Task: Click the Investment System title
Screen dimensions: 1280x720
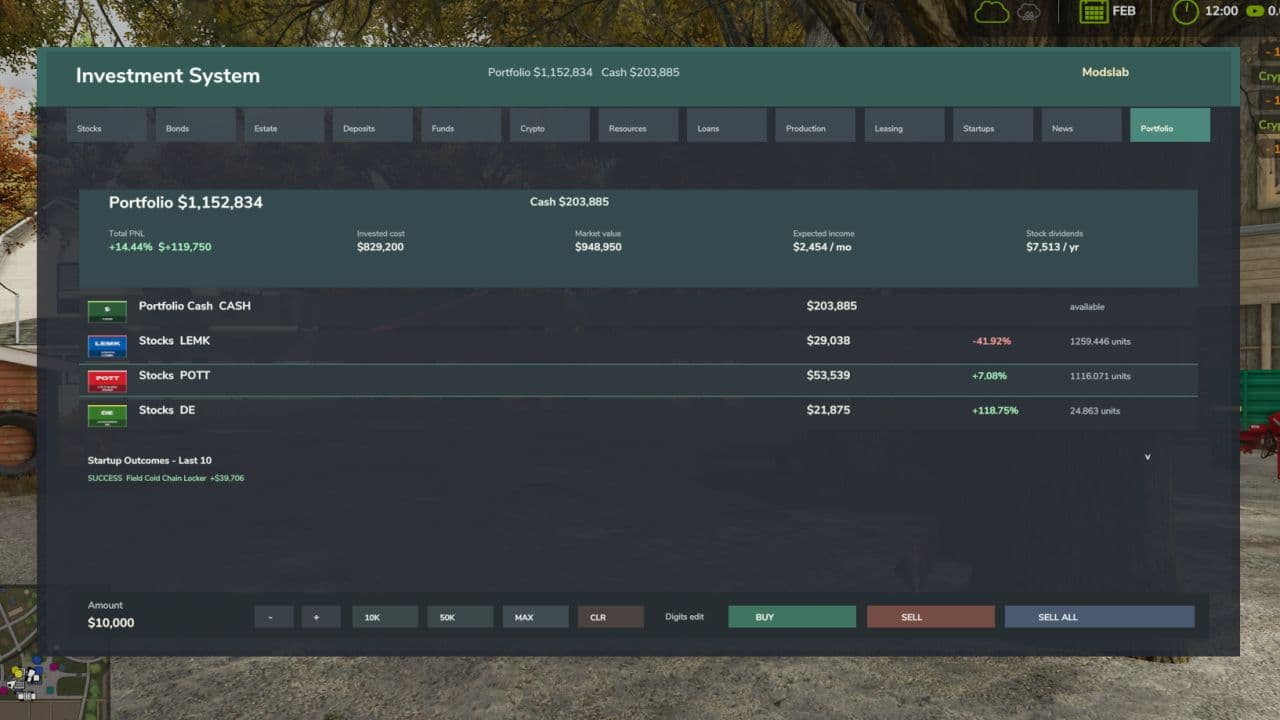Action: [x=168, y=76]
